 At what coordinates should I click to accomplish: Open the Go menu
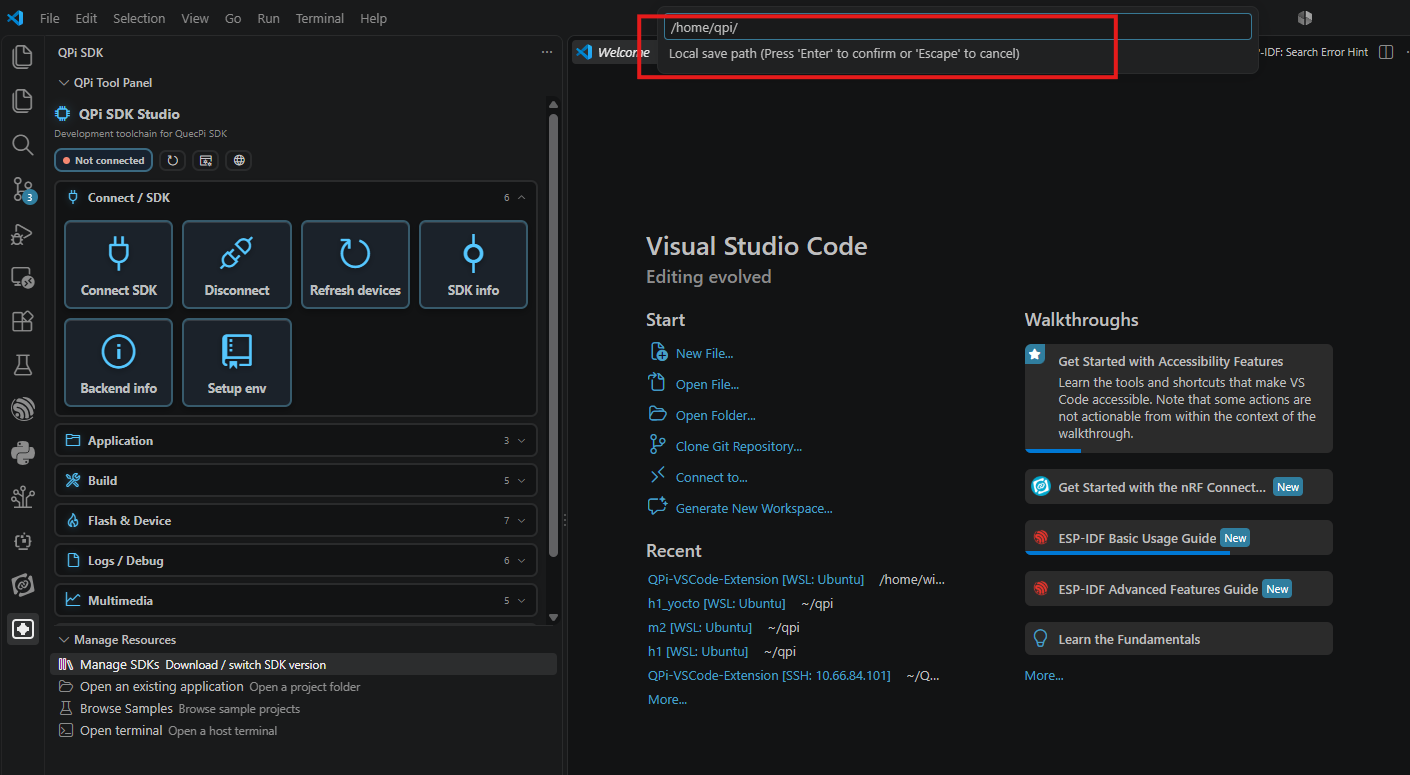(x=233, y=18)
